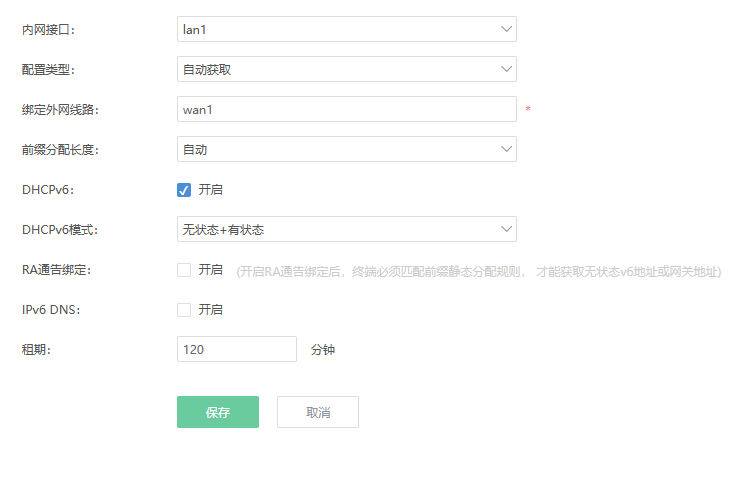Click 开启 label next to IPv6 DNS
Viewport: 734px width, 494px height.
[x=211, y=310]
